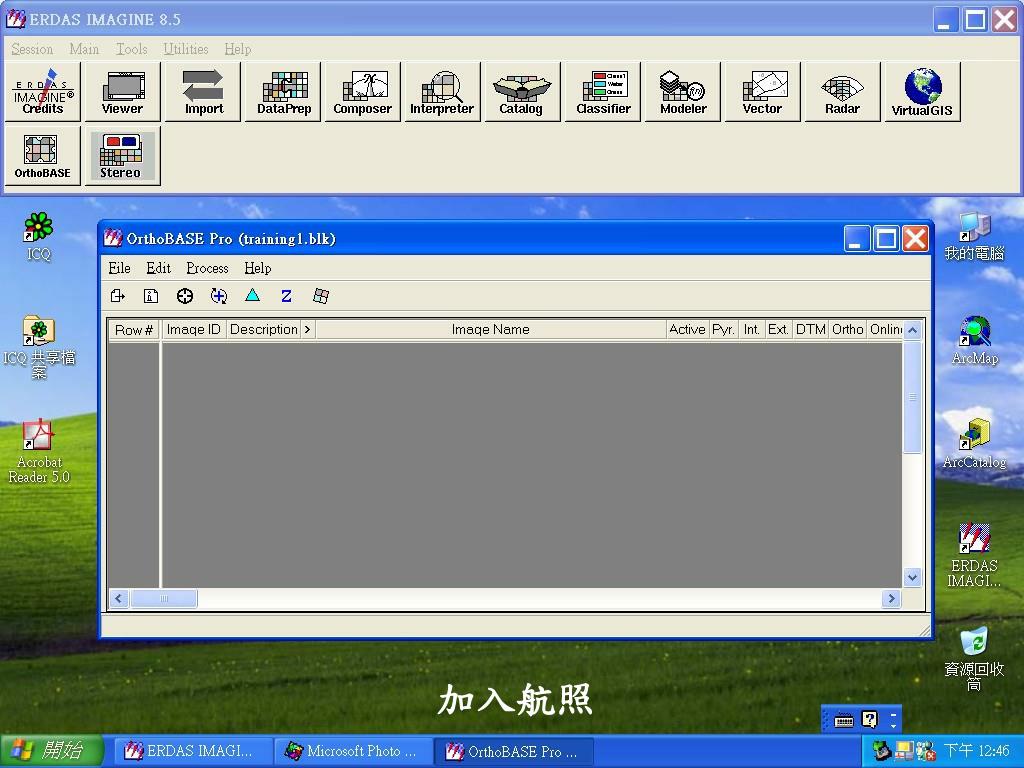1024x768 pixels.
Task: Launch Map Composer
Action: click(363, 92)
